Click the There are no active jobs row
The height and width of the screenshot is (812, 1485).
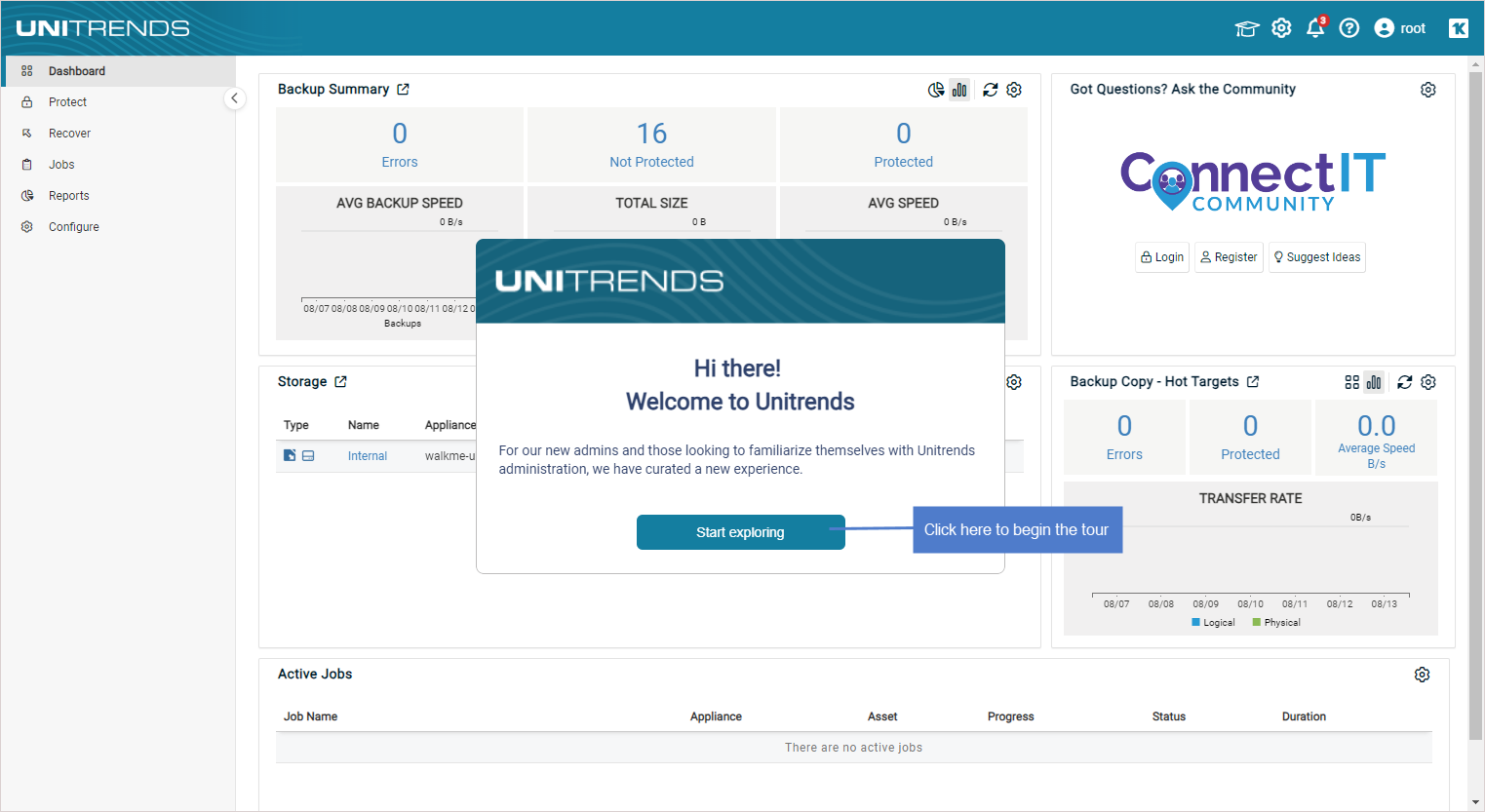(x=853, y=748)
